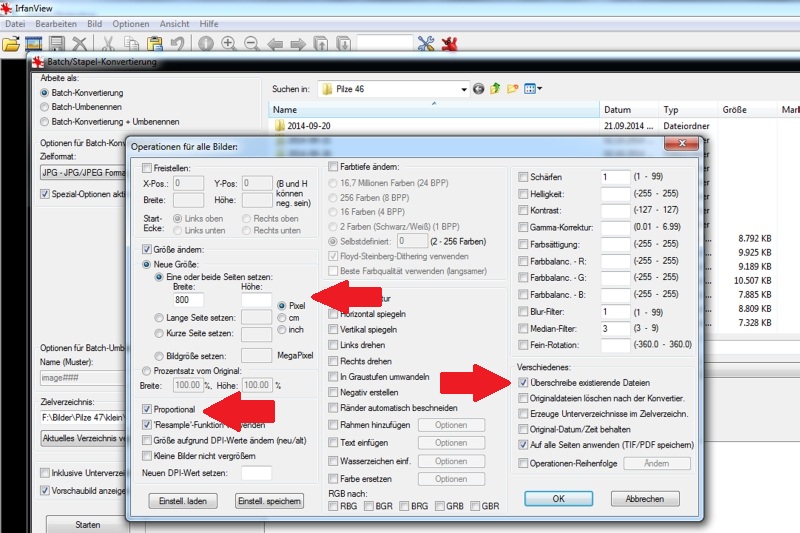The width and height of the screenshot is (800, 533).
Task: Select the Pixel unit radio button
Action: [x=281, y=305]
